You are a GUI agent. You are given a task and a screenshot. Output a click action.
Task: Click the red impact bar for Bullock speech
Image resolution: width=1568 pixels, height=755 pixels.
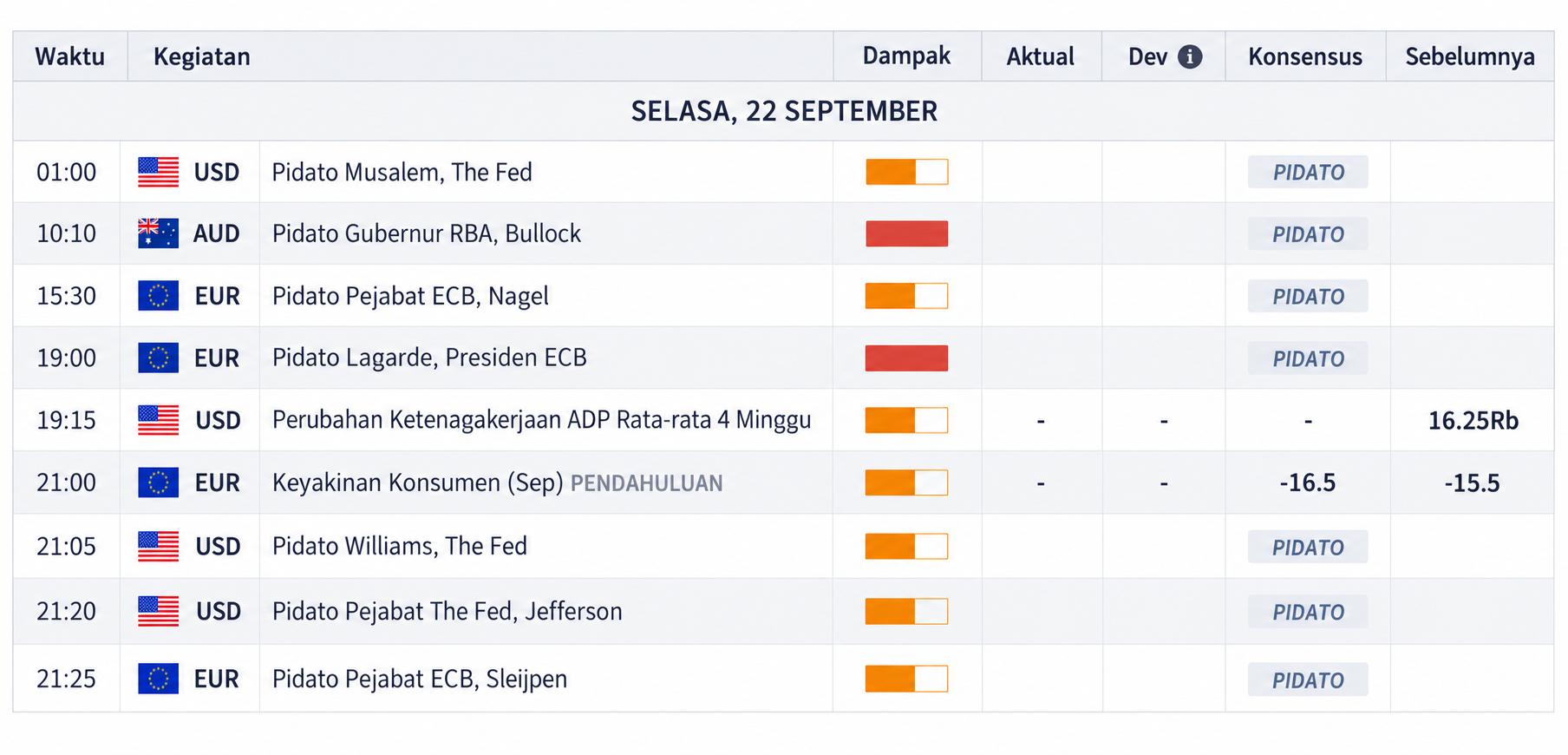point(906,233)
